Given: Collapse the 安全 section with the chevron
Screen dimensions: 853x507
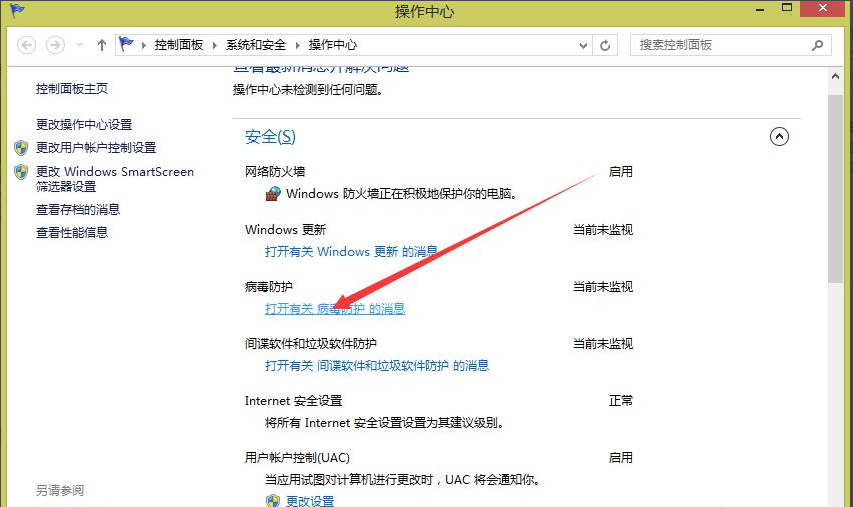Looking at the screenshot, I should pos(779,137).
